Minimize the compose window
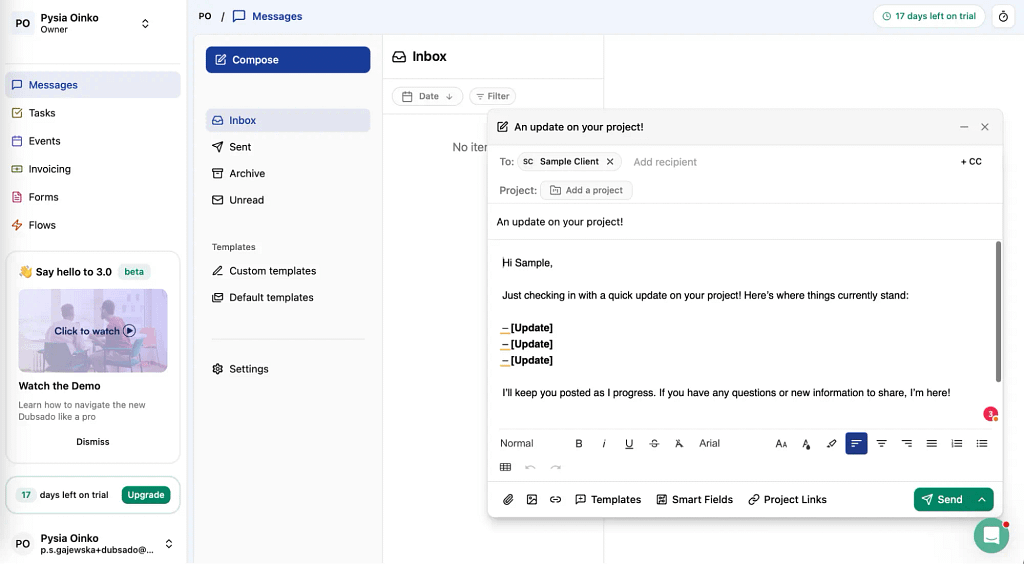This screenshot has height=564, width=1024. (964, 127)
